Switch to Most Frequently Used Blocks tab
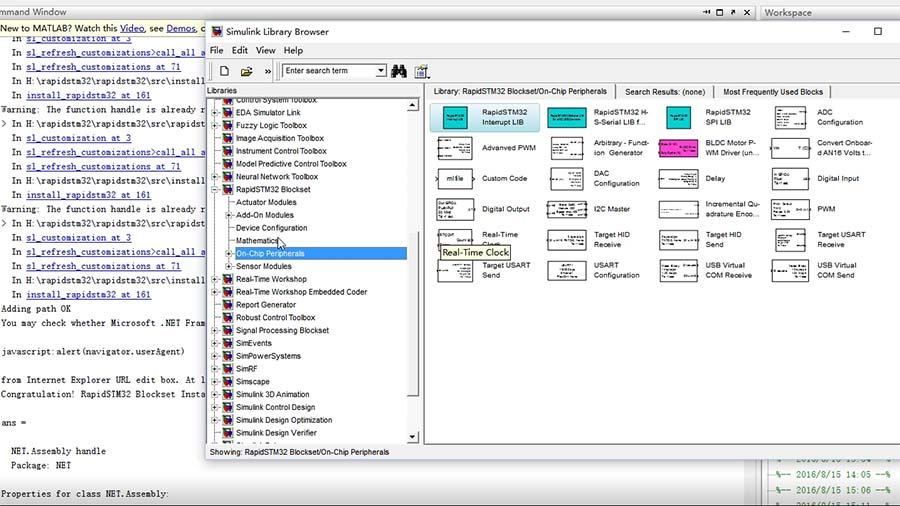 [x=773, y=92]
